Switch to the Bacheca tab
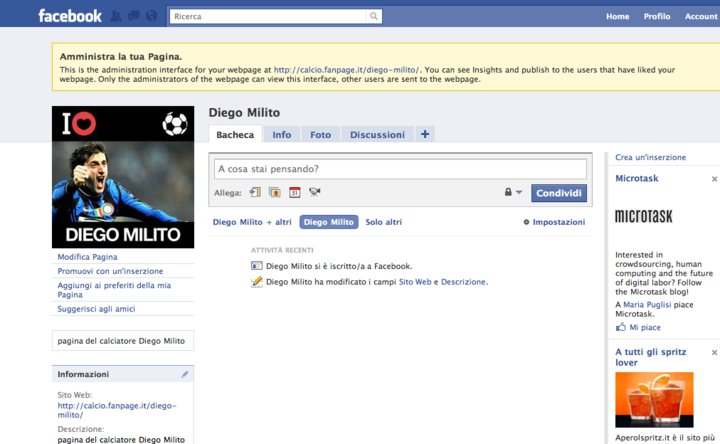The width and height of the screenshot is (720, 444). tap(235, 135)
